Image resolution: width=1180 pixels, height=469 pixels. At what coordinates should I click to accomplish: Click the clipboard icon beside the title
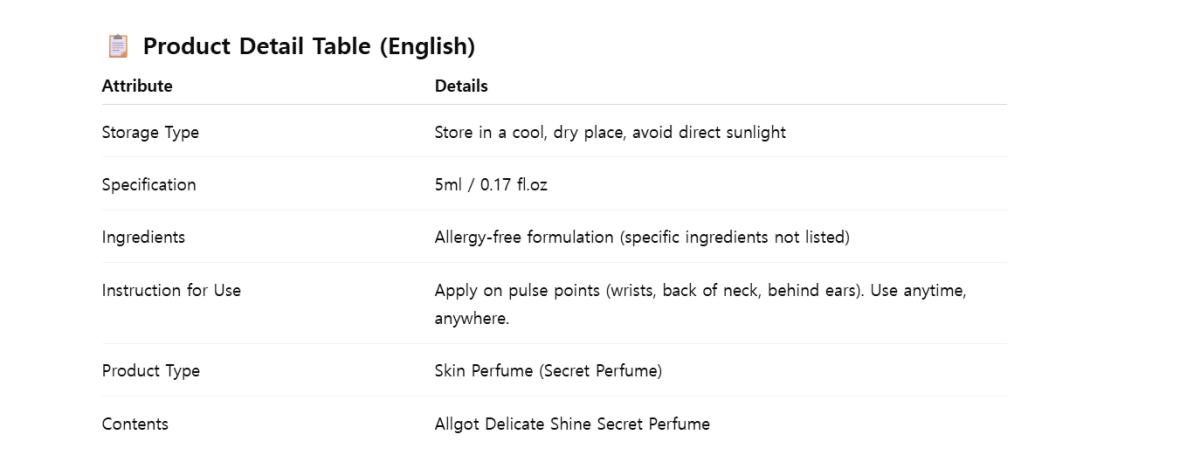click(118, 46)
